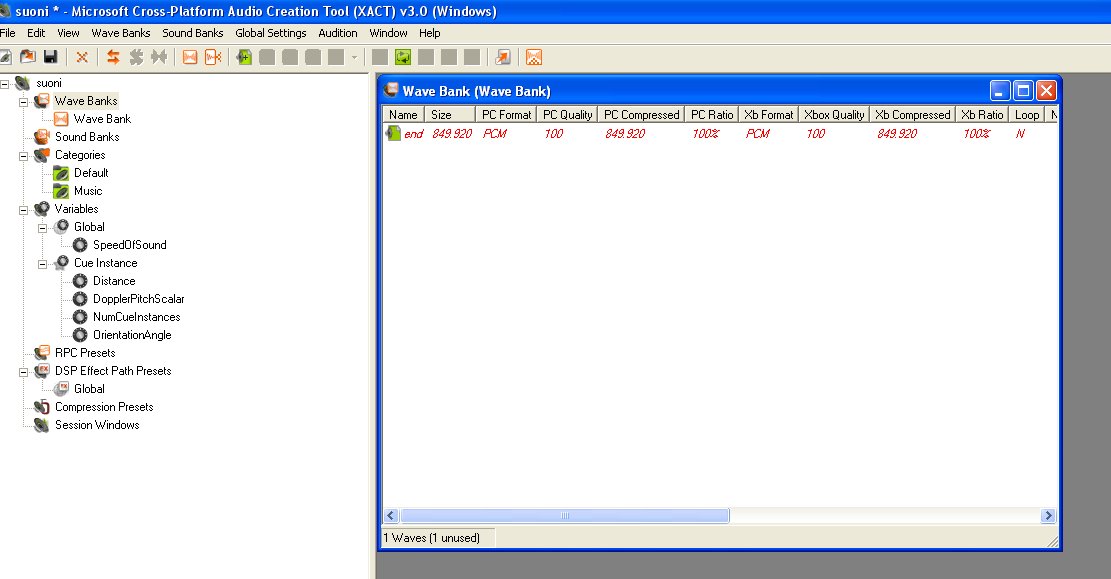Viewport: 1111px width, 579px height.
Task: Click the New Wave Bank toolbar icon
Action: tap(190, 57)
